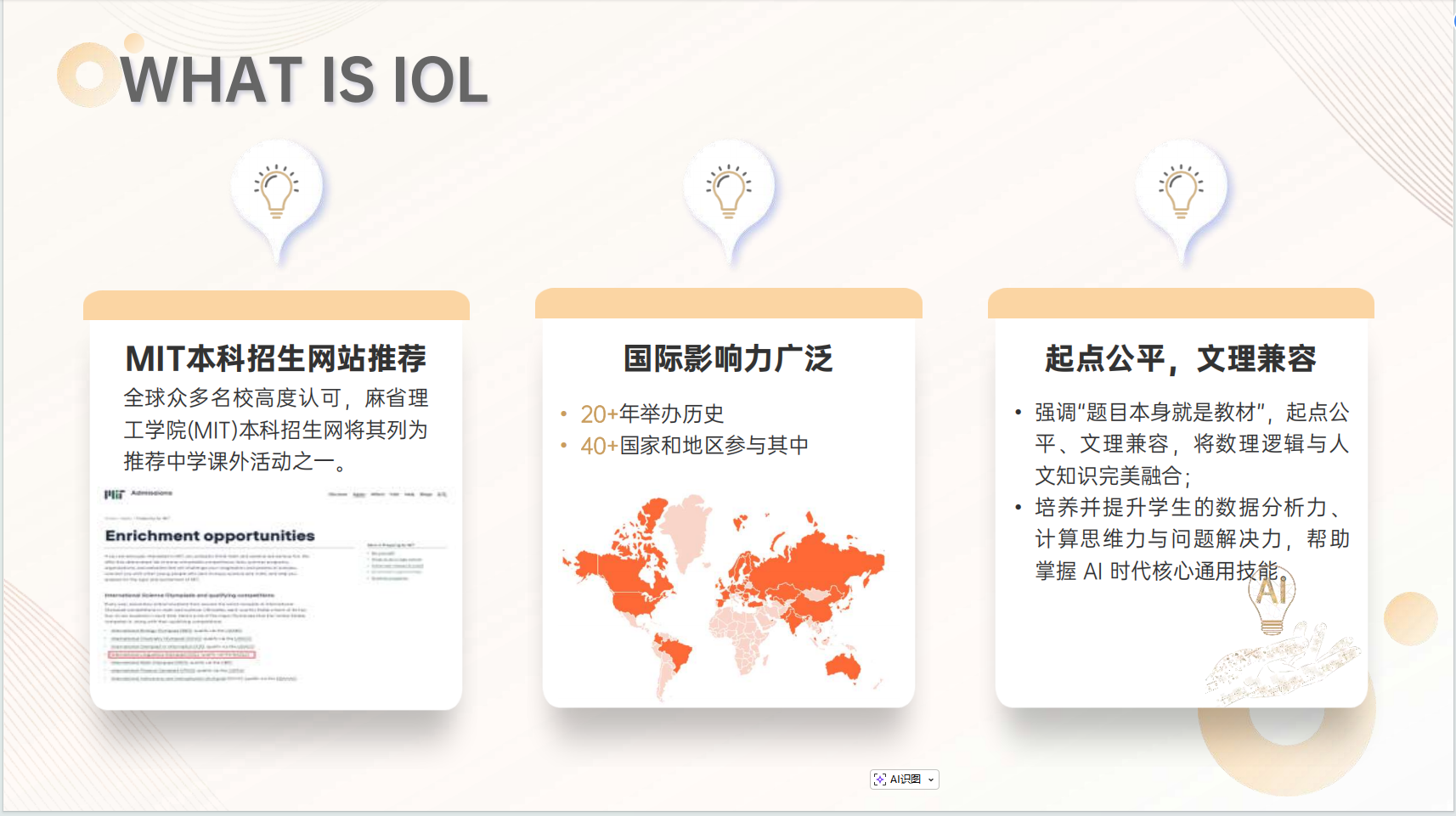The image size is (1456, 816).
Task: Click the WHAT IS IOL title
Action: (304, 81)
